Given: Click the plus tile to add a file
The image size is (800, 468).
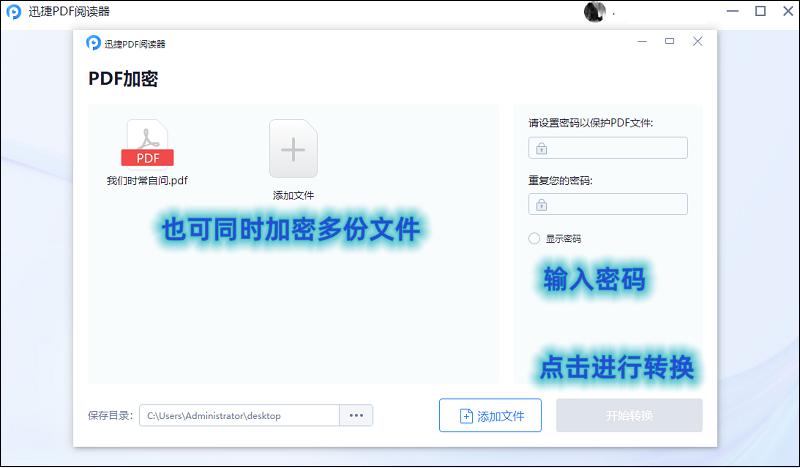Looking at the screenshot, I should pos(293,149).
